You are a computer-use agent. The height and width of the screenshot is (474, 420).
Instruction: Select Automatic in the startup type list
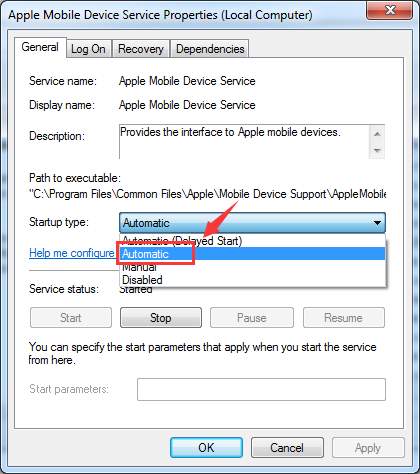253,254
